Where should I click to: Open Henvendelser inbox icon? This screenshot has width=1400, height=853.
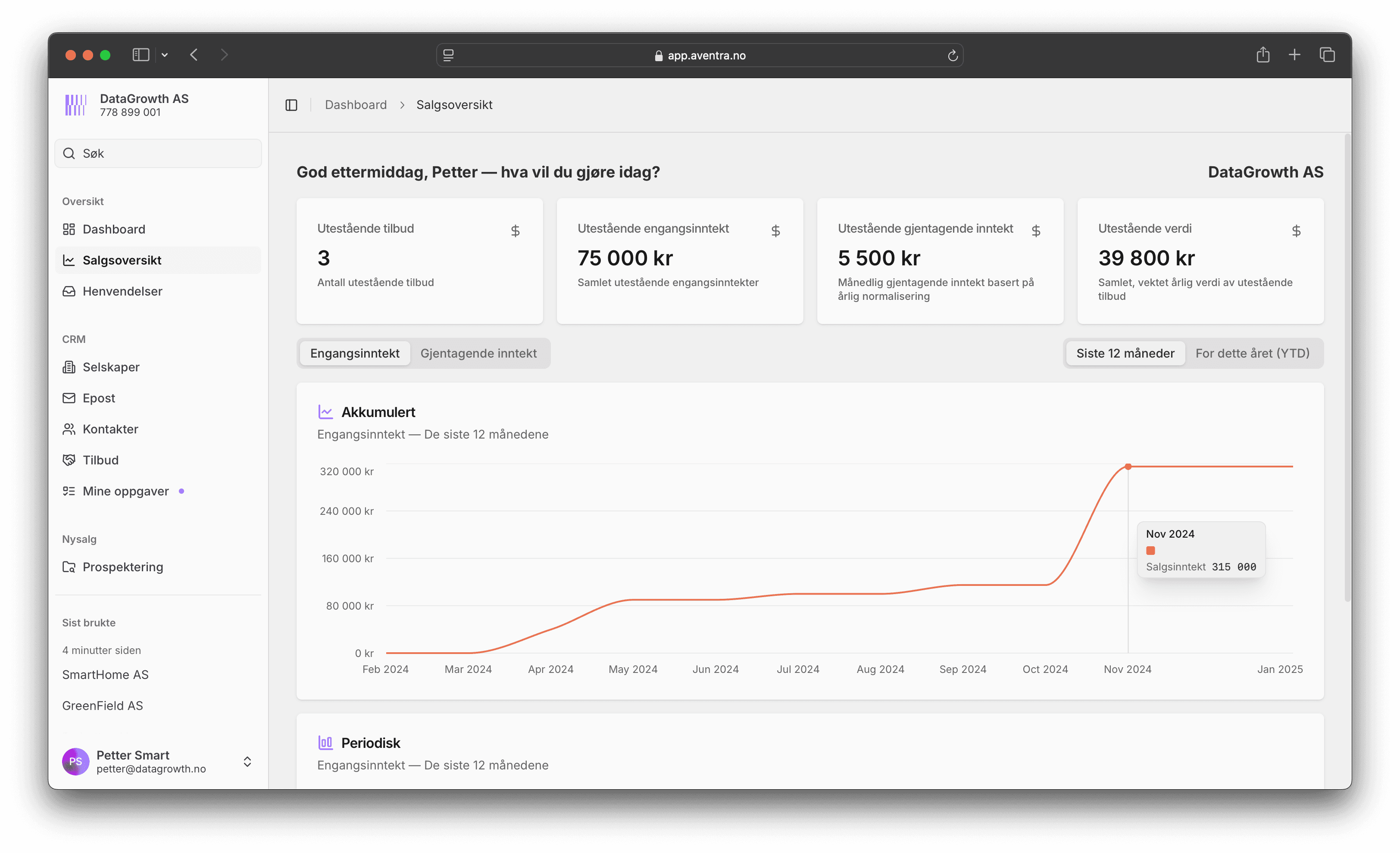(69, 291)
